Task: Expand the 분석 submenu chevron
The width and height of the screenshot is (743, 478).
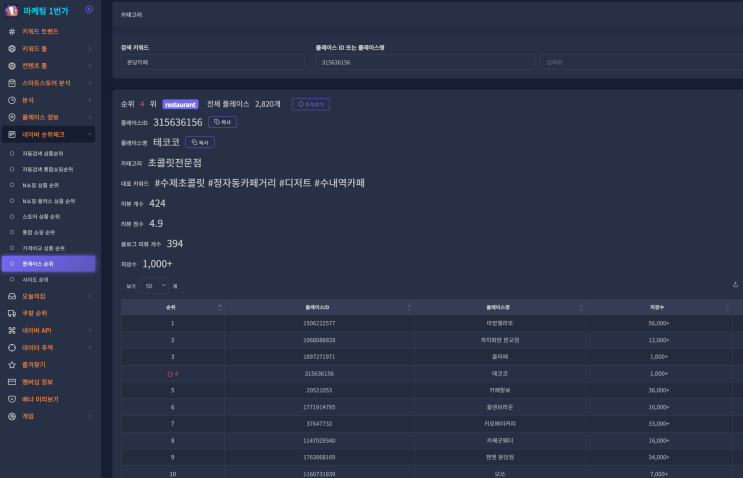Action: (90, 100)
